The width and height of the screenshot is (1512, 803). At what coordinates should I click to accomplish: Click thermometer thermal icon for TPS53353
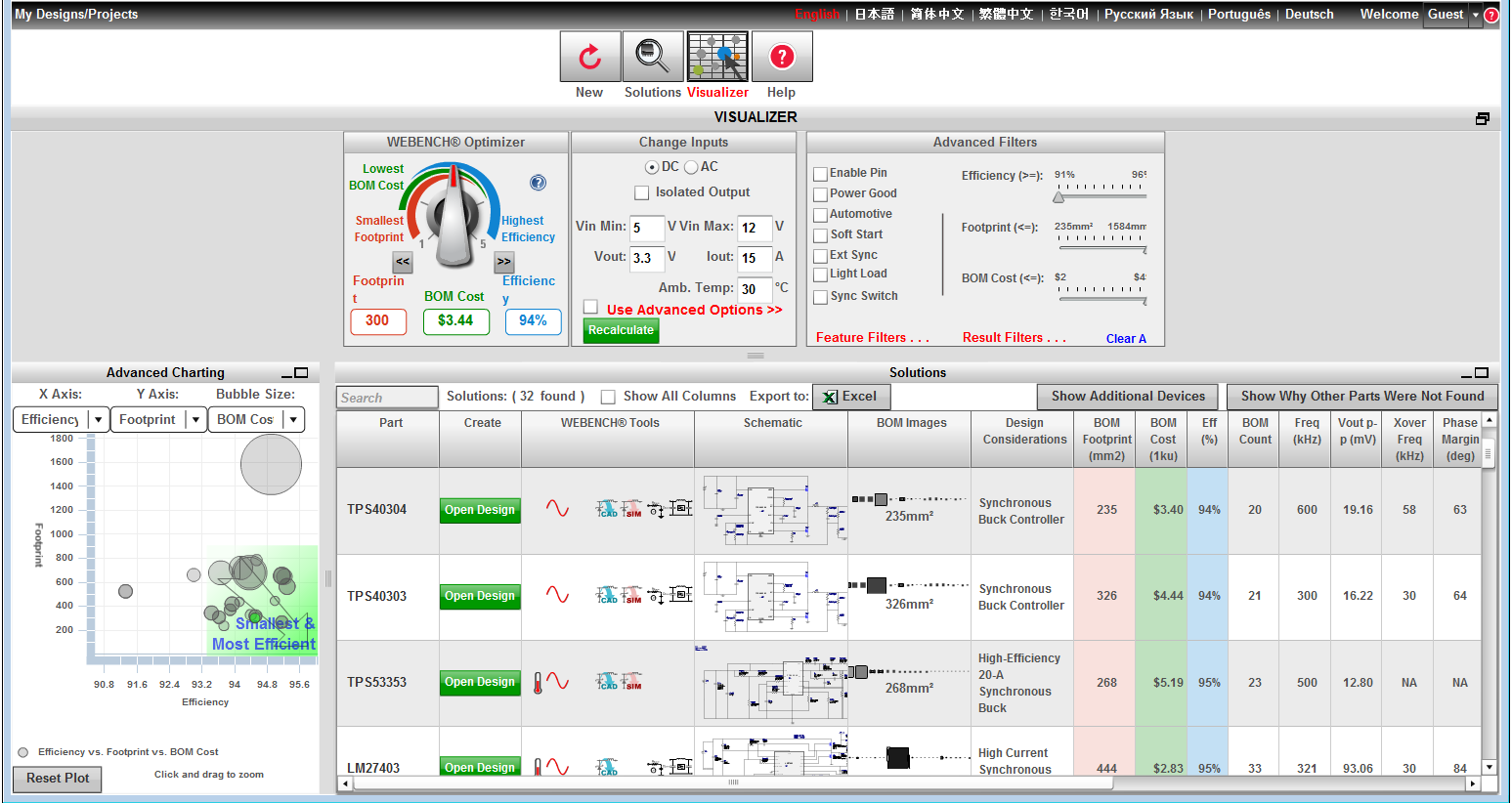(x=538, y=682)
